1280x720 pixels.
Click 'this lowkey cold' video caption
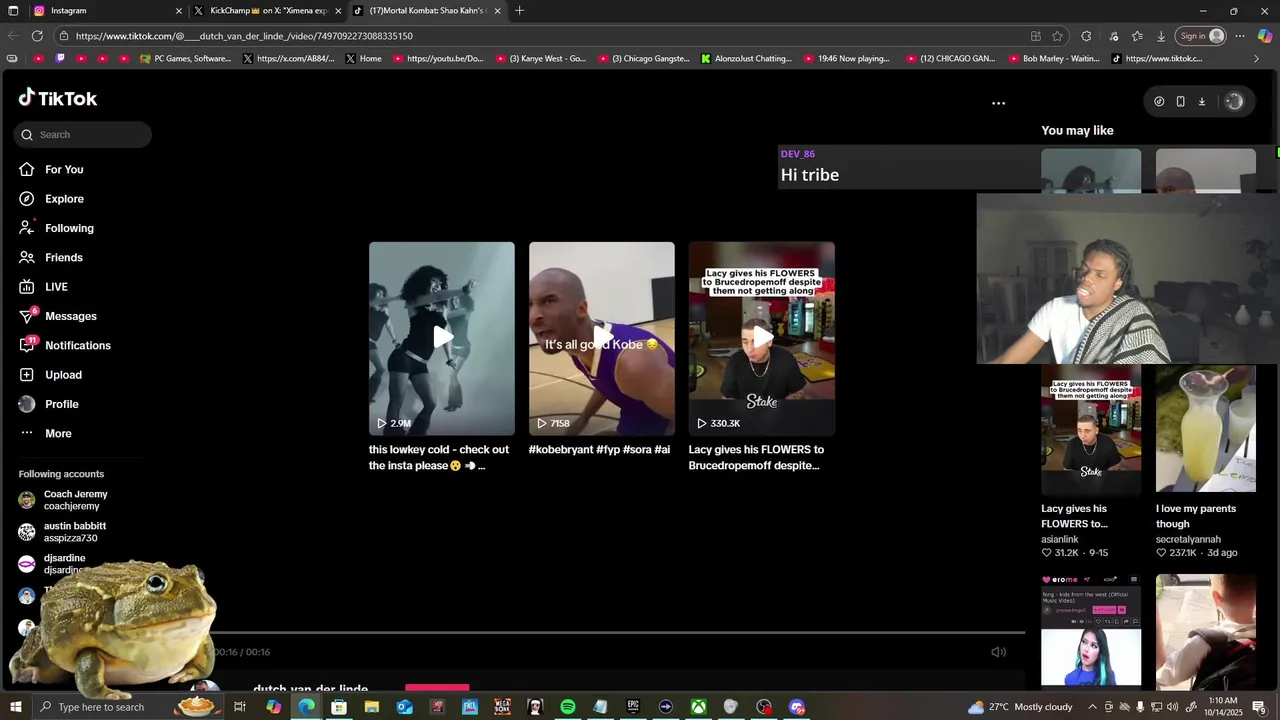point(439,458)
